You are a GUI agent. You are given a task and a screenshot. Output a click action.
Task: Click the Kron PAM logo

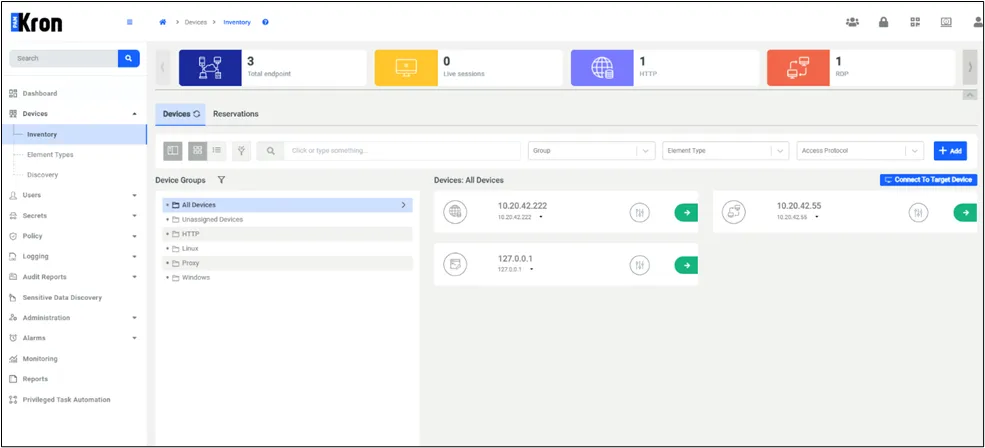click(36, 23)
